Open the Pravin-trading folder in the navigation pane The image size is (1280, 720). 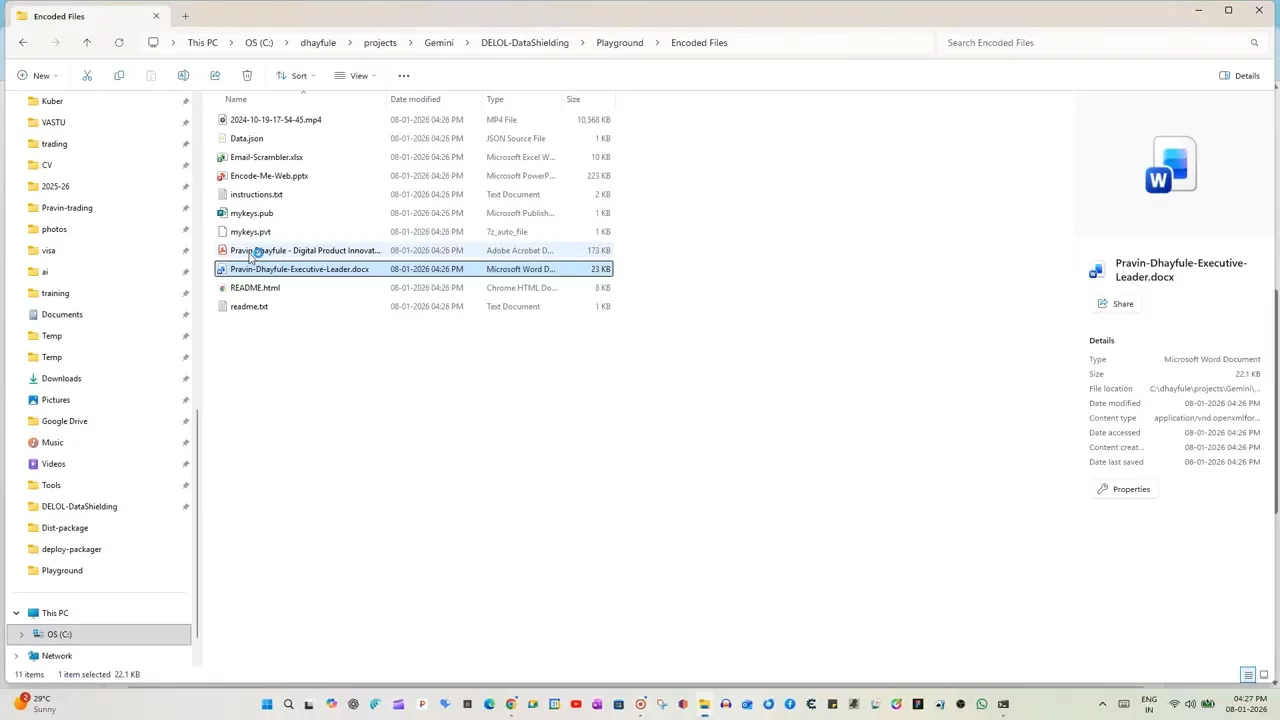point(67,208)
